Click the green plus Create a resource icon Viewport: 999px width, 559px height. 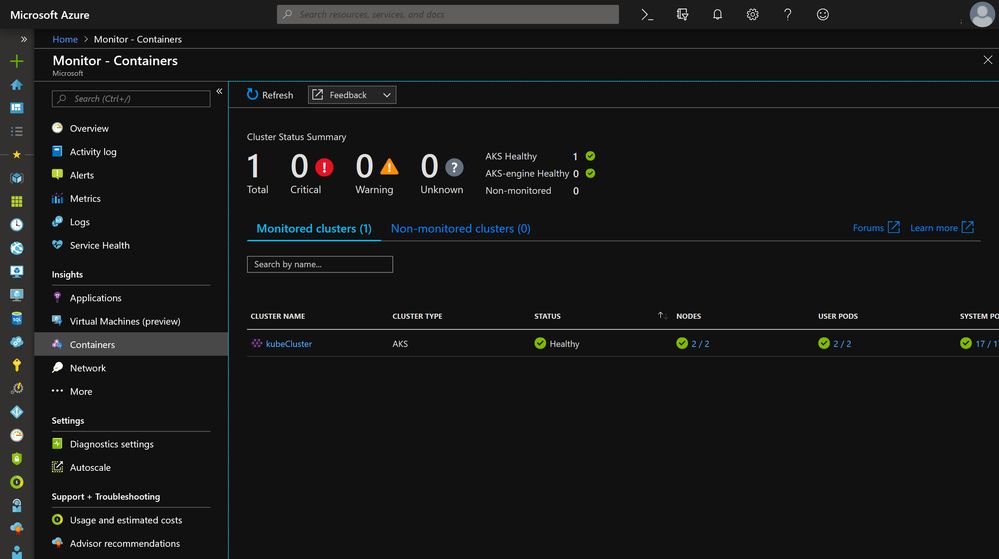coord(17,61)
